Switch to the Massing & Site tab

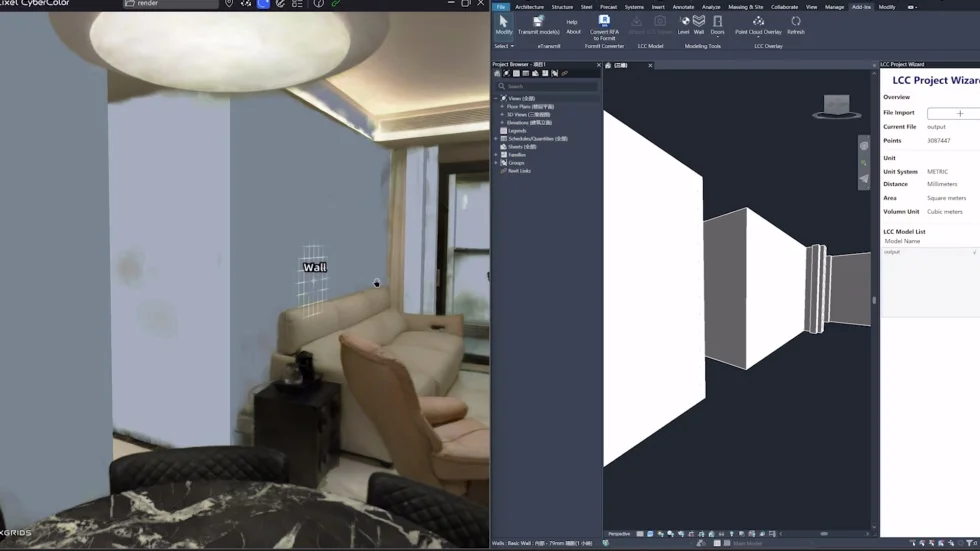[x=746, y=7]
